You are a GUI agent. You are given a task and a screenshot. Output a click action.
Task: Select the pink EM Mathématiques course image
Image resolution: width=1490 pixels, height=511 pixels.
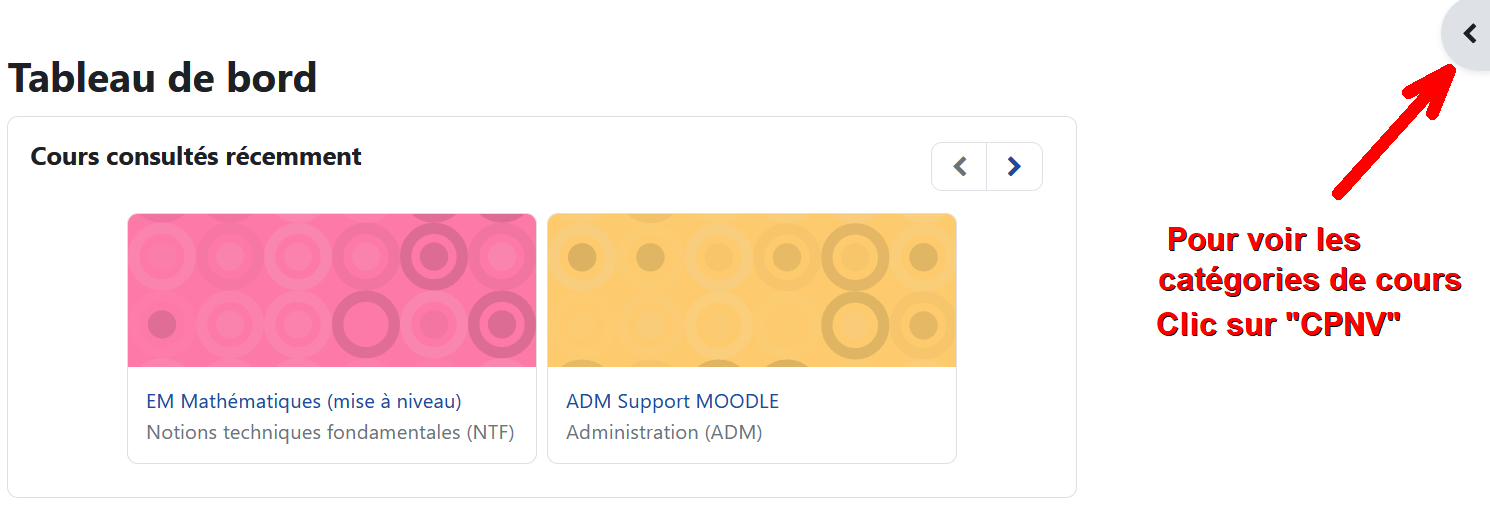point(332,290)
